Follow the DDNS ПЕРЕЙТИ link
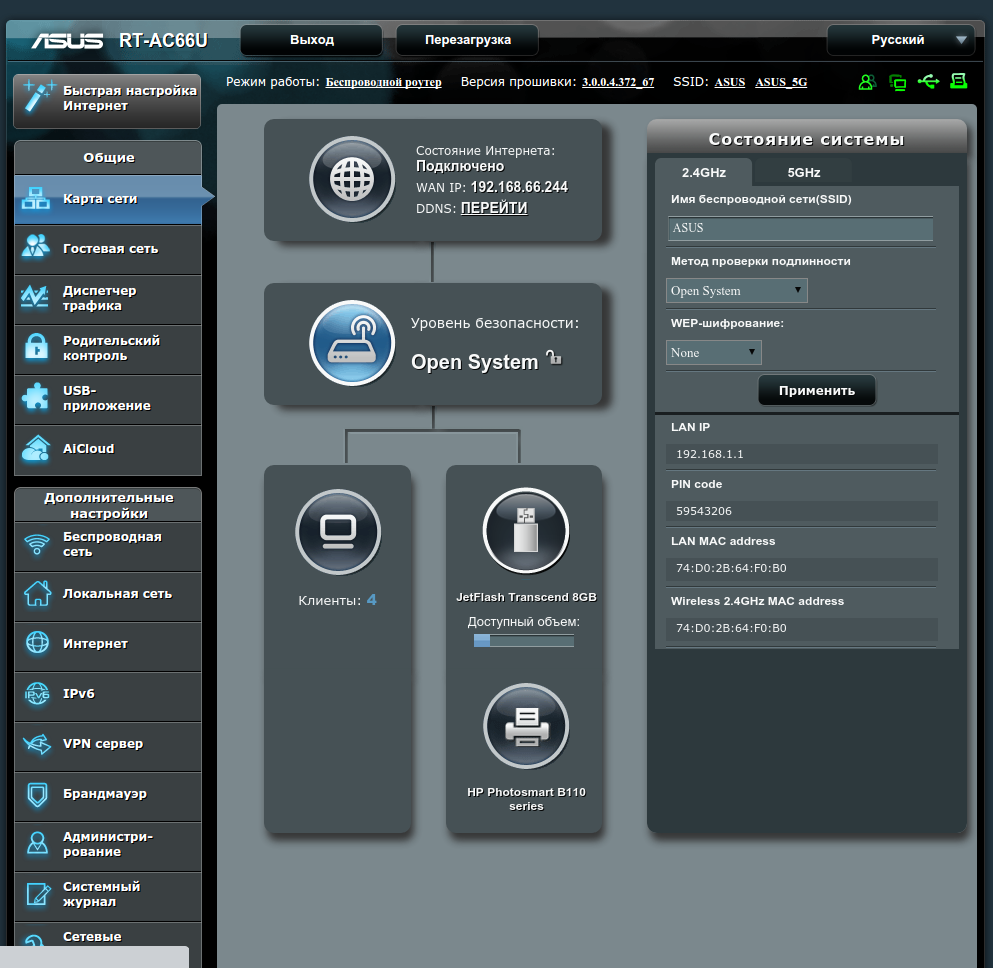Screen dimensions: 993x968 tap(494, 208)
